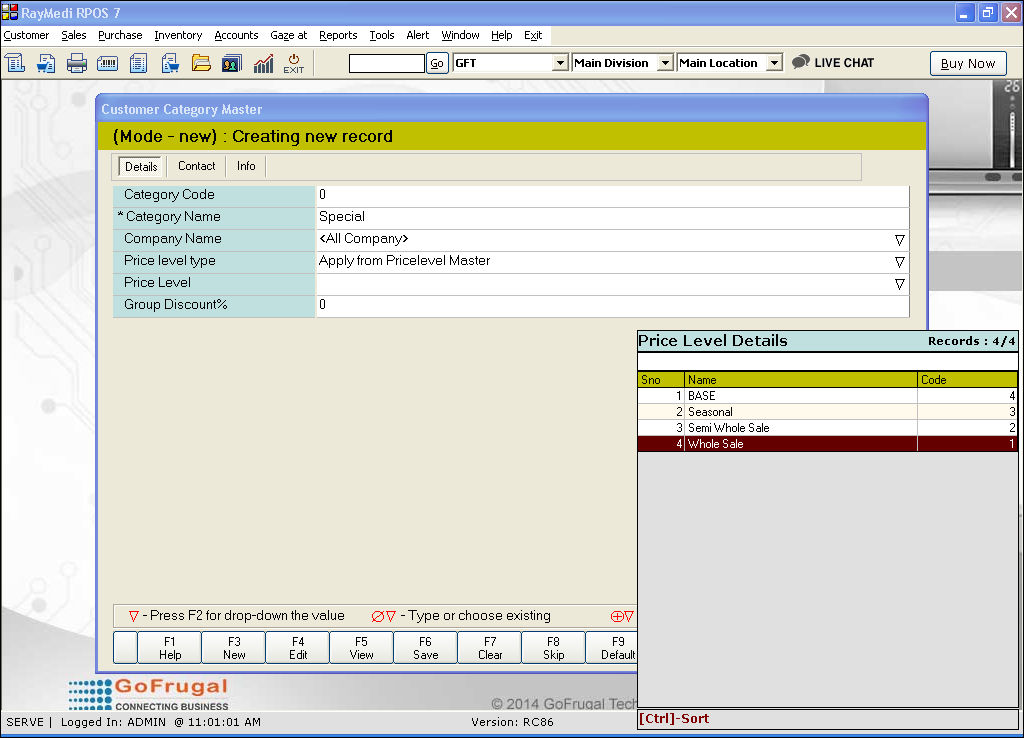Click the two-people customers toolbar icon

coord(231,63)
